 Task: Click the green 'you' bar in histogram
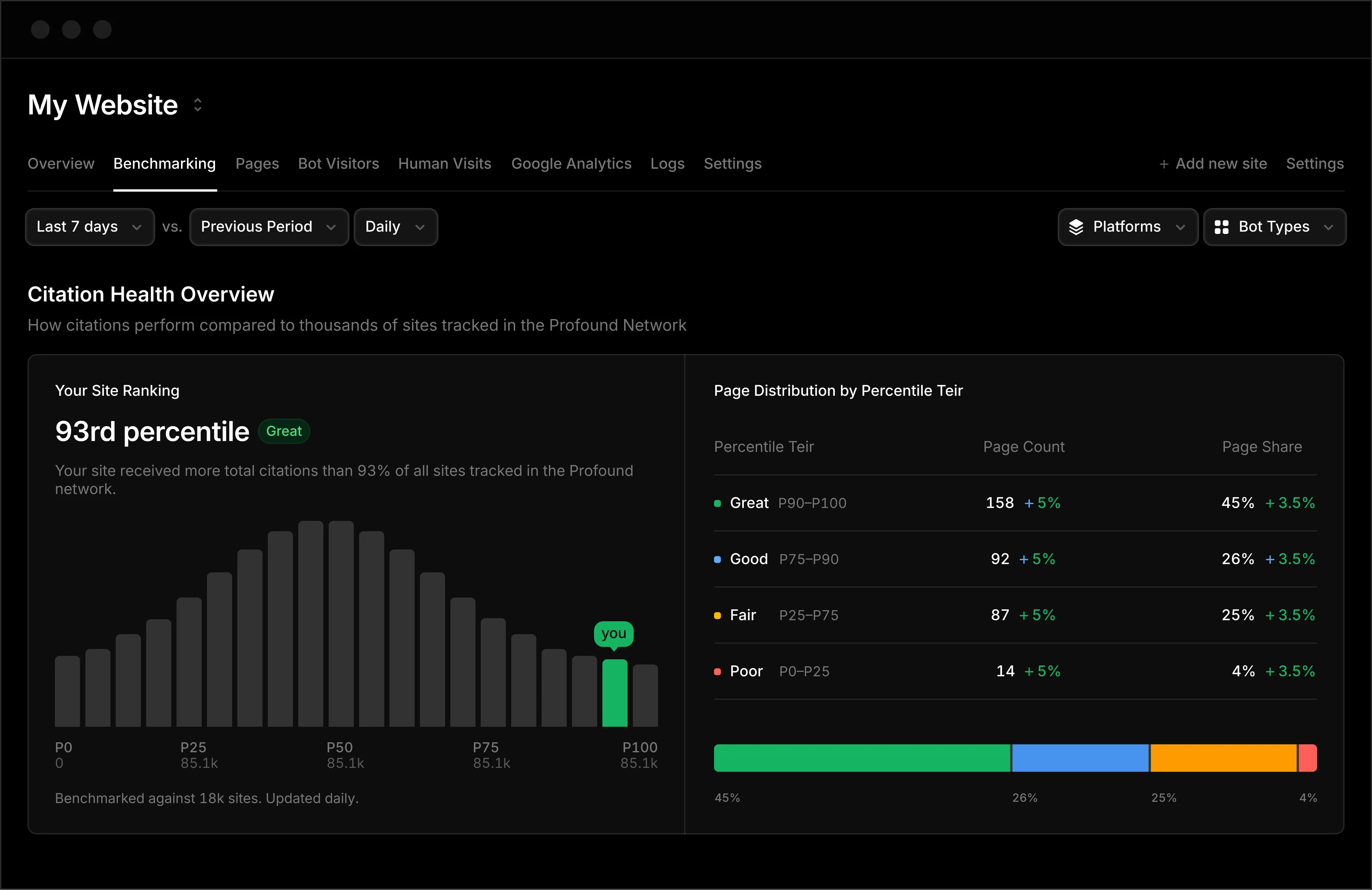pyautogui.click(x=615, y=693)
